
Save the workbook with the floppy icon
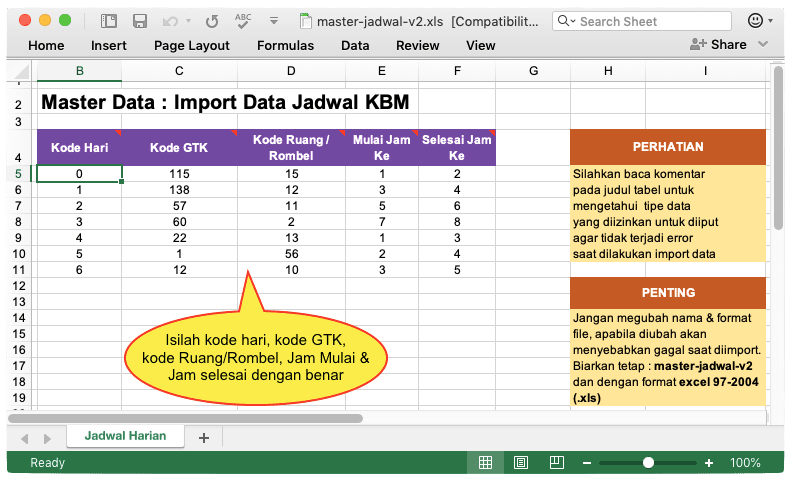coord(140,21)
